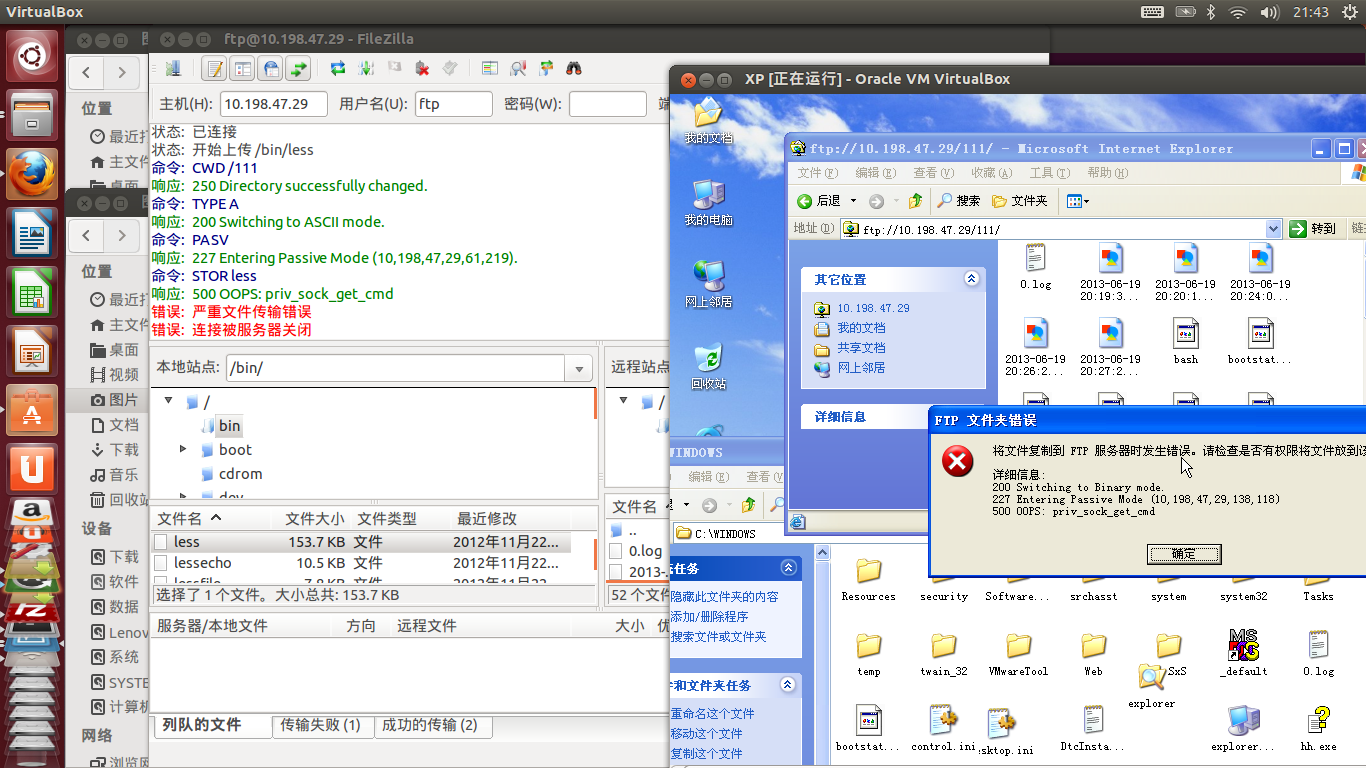Select 0.log in FileZilla remote list

coord(645,551)
